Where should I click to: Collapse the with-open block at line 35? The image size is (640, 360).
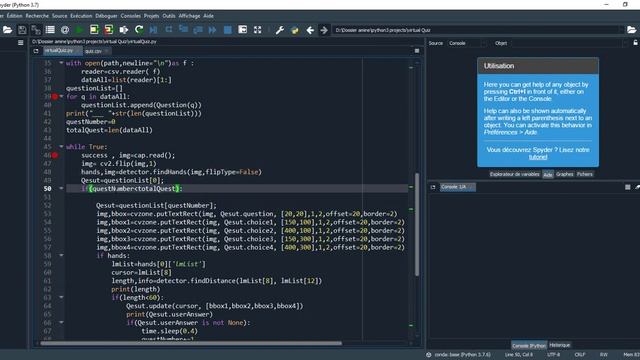[61, 63]
